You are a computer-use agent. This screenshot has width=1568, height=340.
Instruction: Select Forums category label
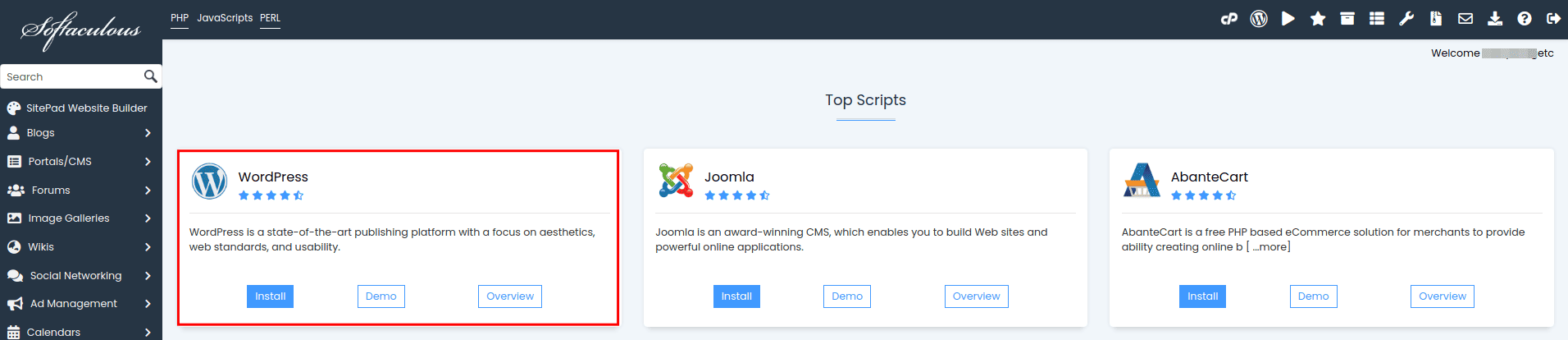pyautogui.click(x=51, y=190)
